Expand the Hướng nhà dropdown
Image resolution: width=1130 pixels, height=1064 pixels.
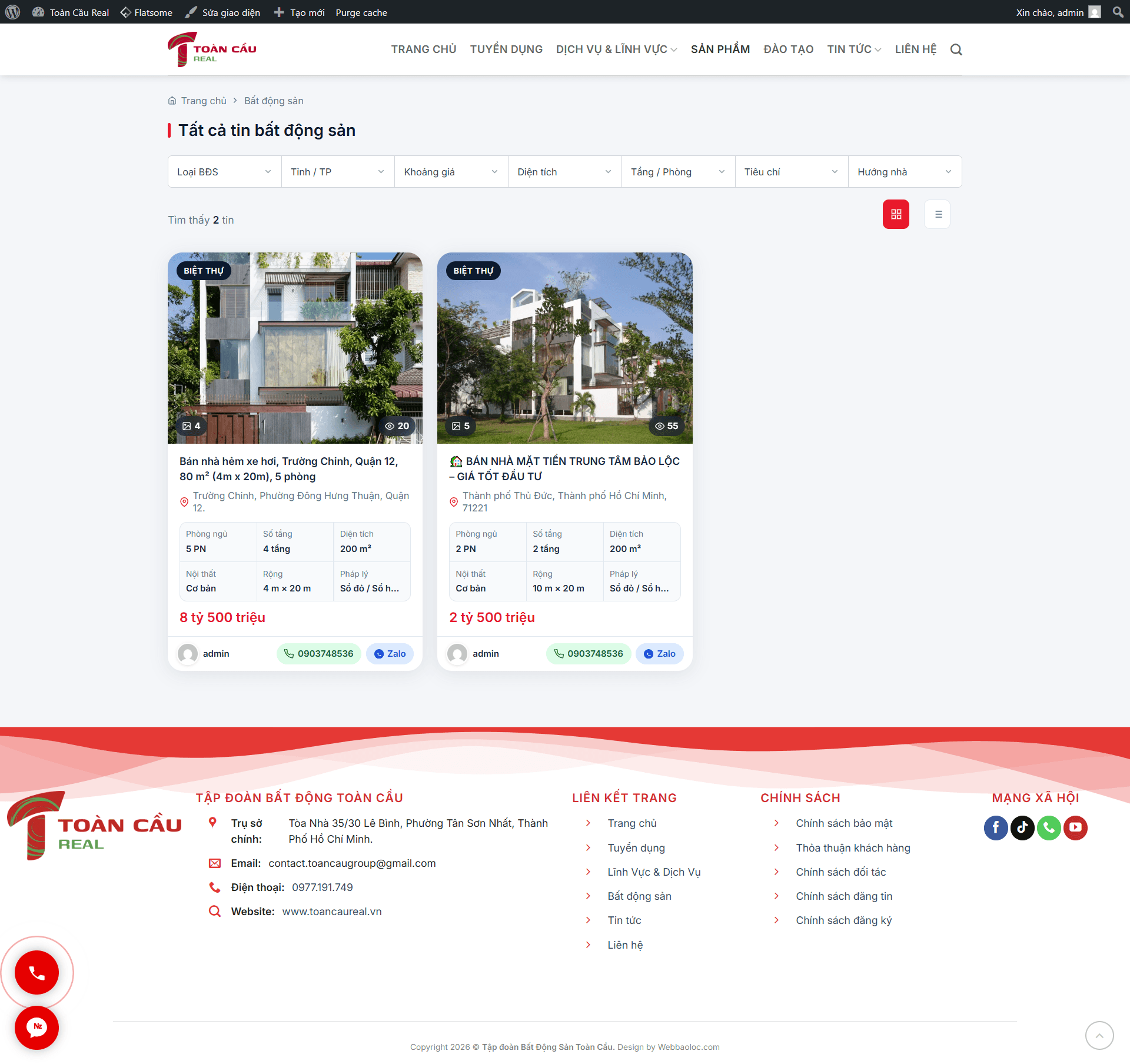click(905, 172)
